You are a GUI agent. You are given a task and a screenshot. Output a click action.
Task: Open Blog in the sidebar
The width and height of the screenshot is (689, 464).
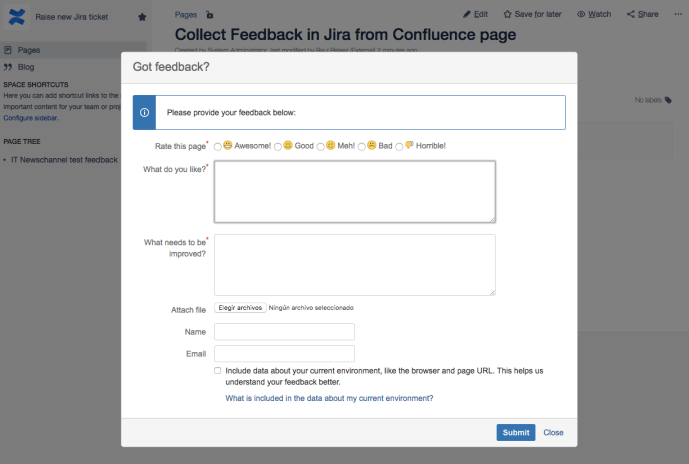coord(26,67)
